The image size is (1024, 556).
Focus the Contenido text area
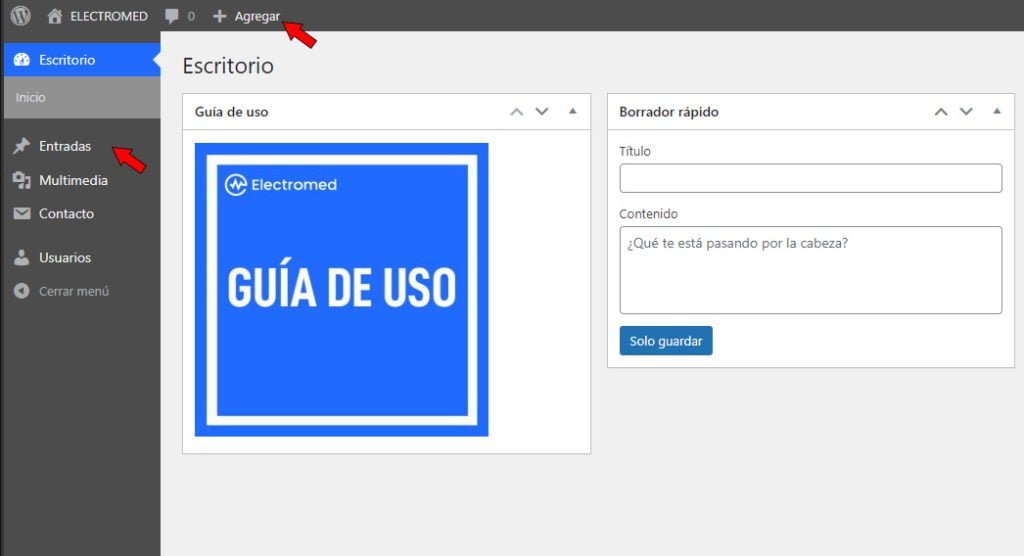[x=810, y=270]
